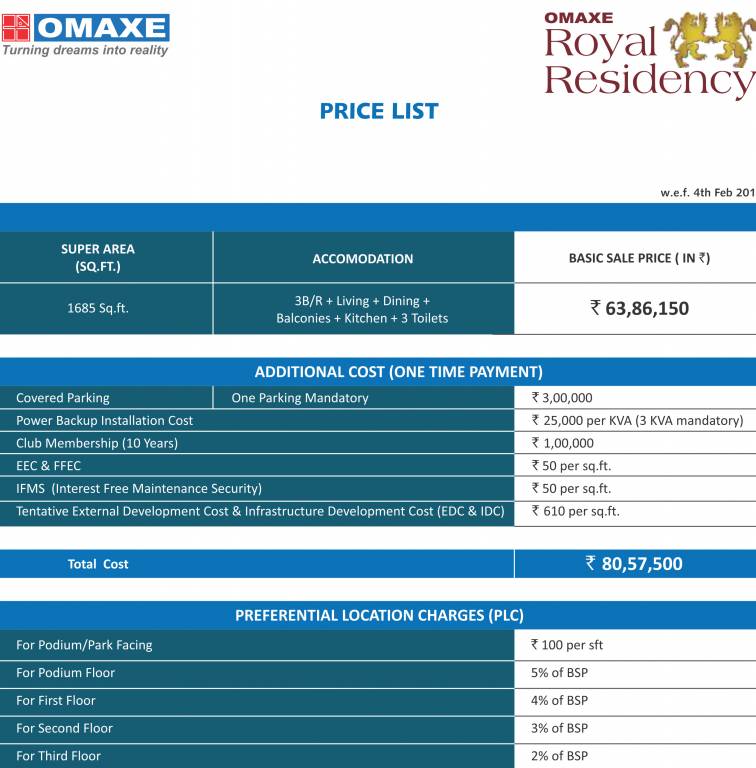Select the ₹ 100 per sft value

tap(567, 645)
